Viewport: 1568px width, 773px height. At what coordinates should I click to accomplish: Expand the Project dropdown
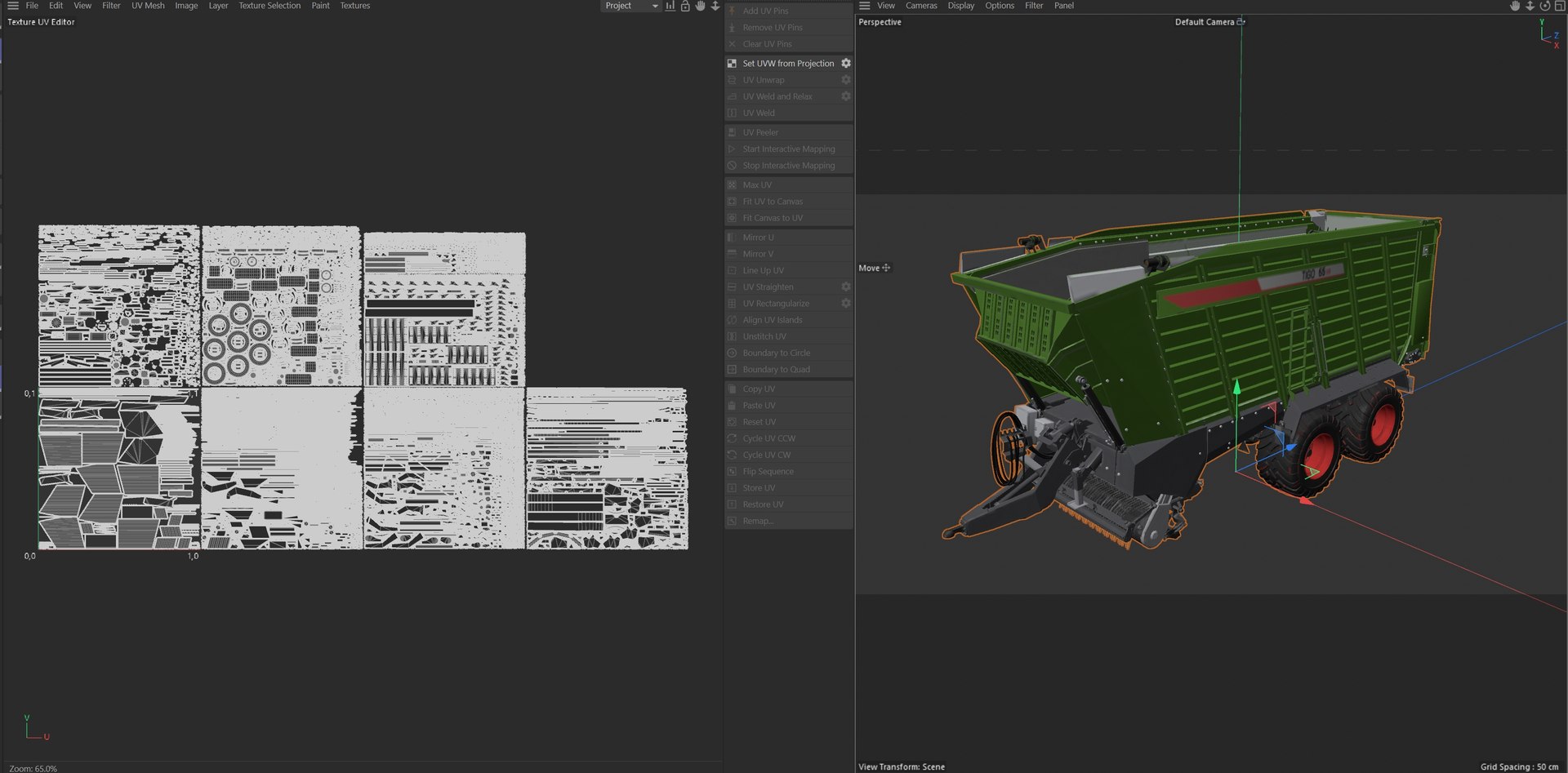tap(631, 6)
